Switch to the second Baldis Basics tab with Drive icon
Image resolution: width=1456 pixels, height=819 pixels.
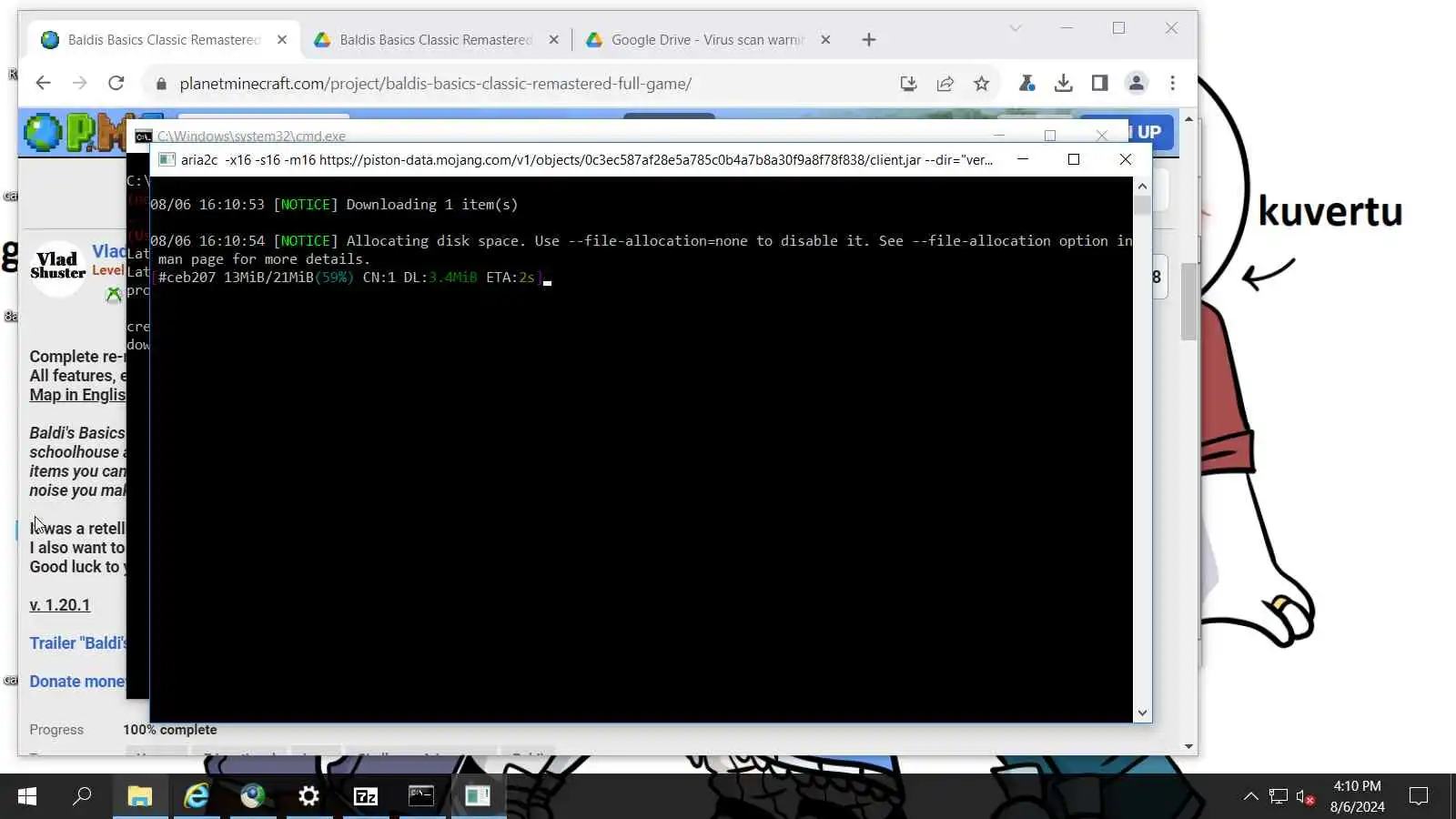coord(435,40)
